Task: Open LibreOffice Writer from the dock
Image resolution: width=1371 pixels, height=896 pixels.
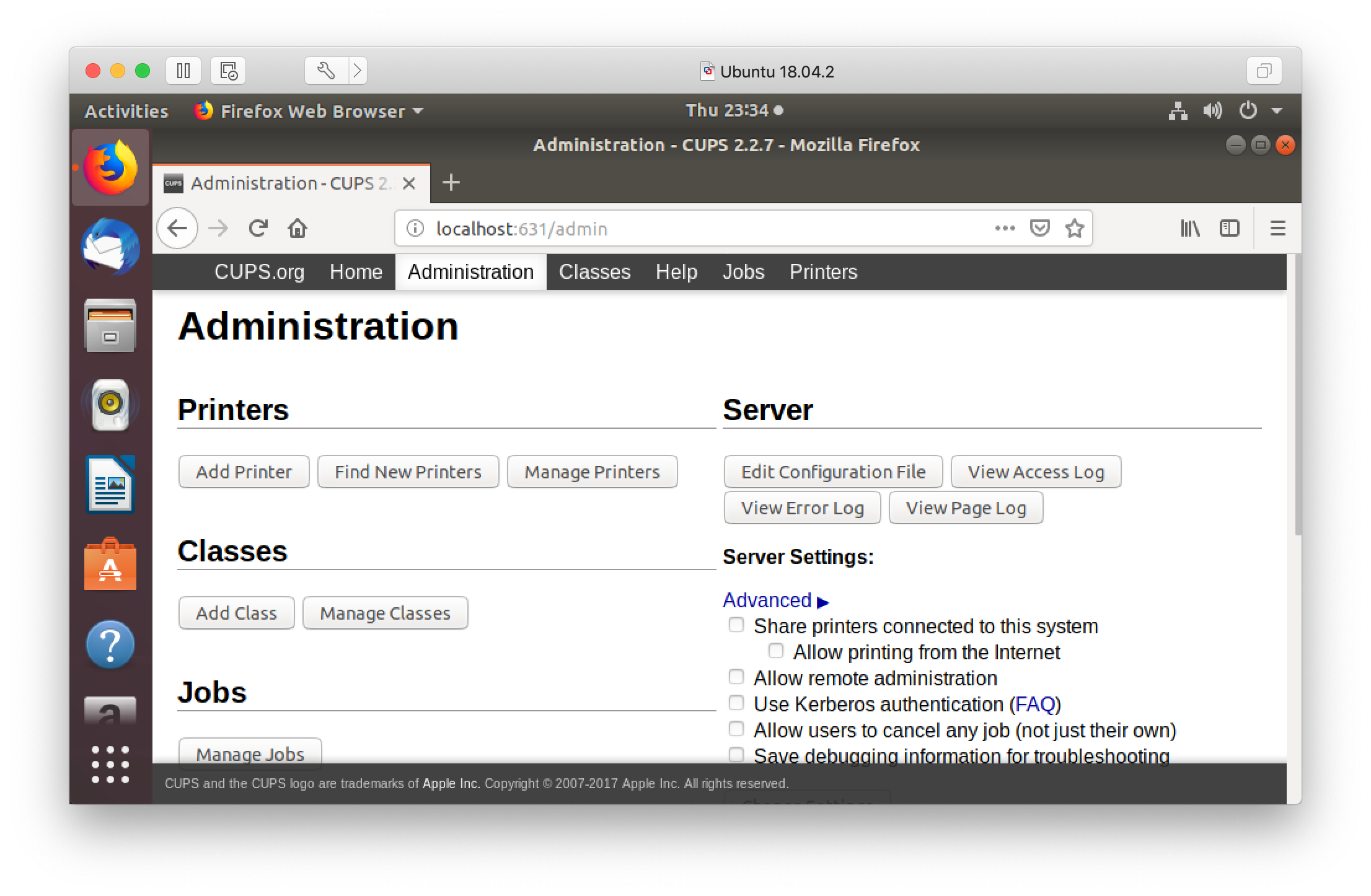Action: point(110,485)
